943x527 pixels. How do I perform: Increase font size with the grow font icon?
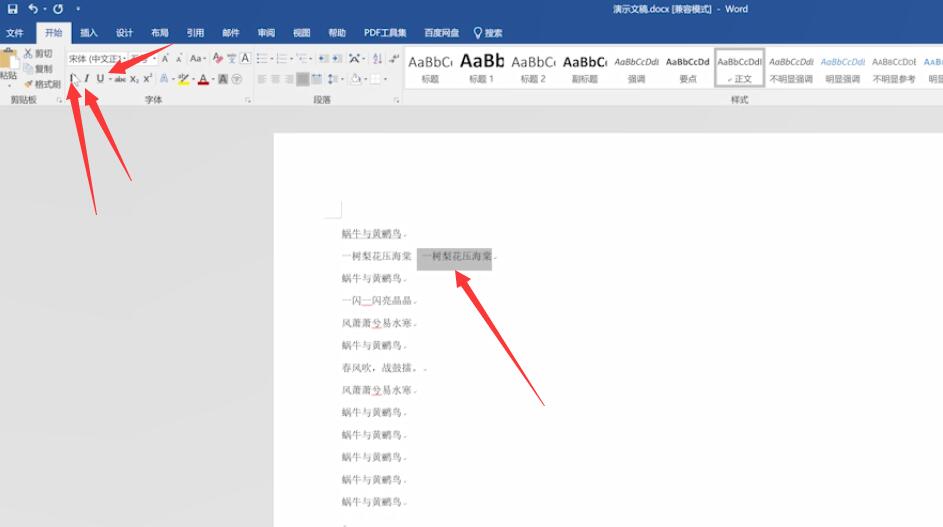tap(165, 58)
